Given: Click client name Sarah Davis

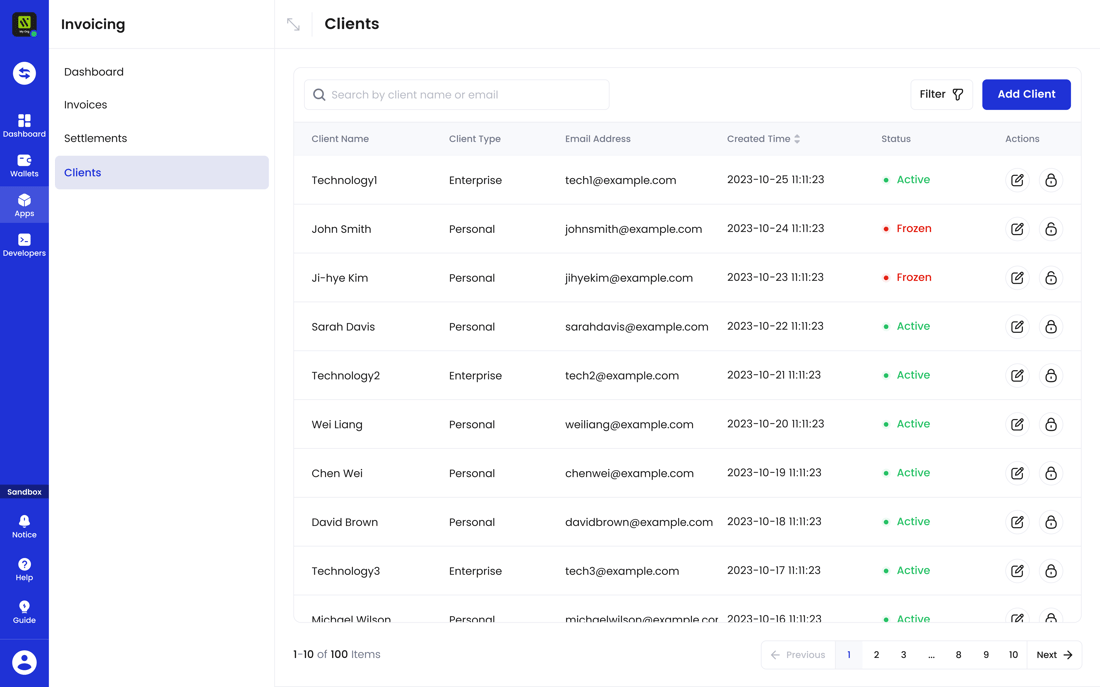Looking at the screenshot, I should [x=343, y=326].
